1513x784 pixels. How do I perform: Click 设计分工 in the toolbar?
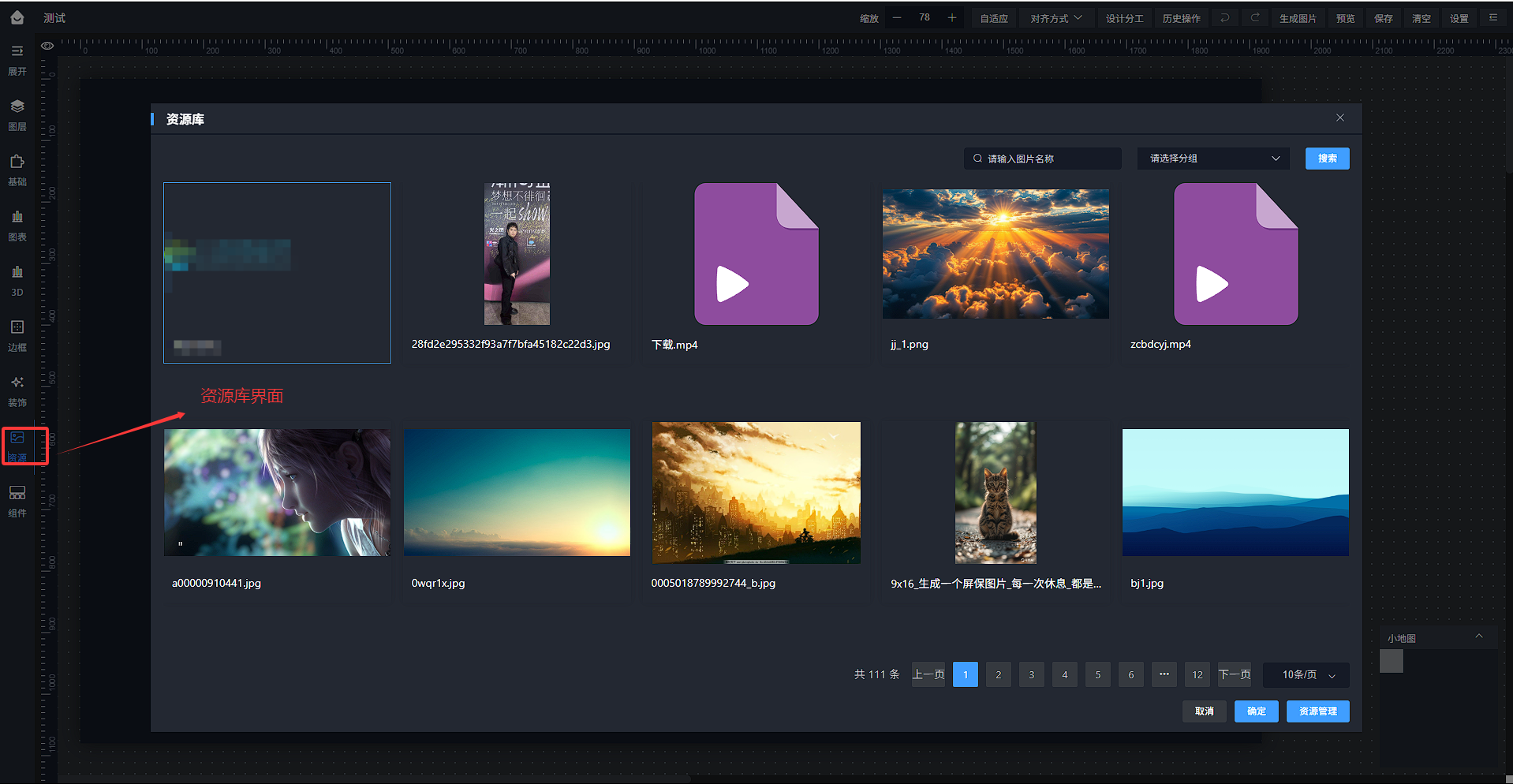pyautogui.click(x=1124, y=18)
